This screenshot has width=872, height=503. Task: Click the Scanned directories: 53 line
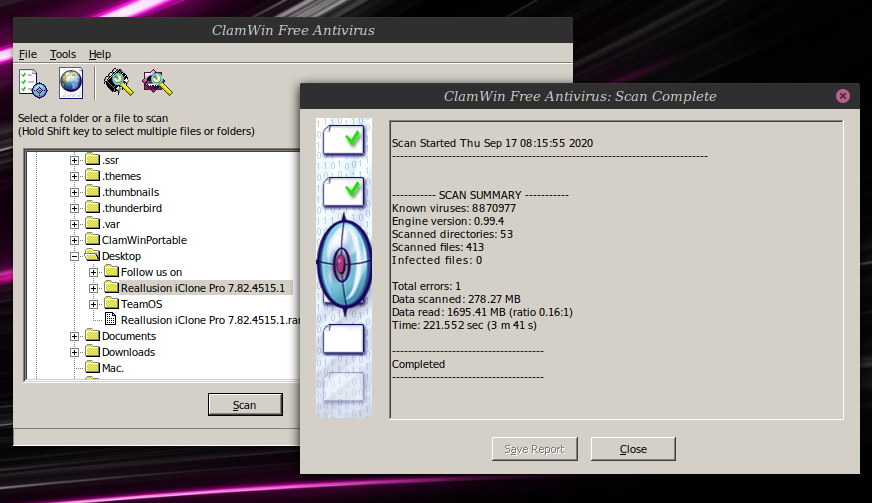coord(452,234)
